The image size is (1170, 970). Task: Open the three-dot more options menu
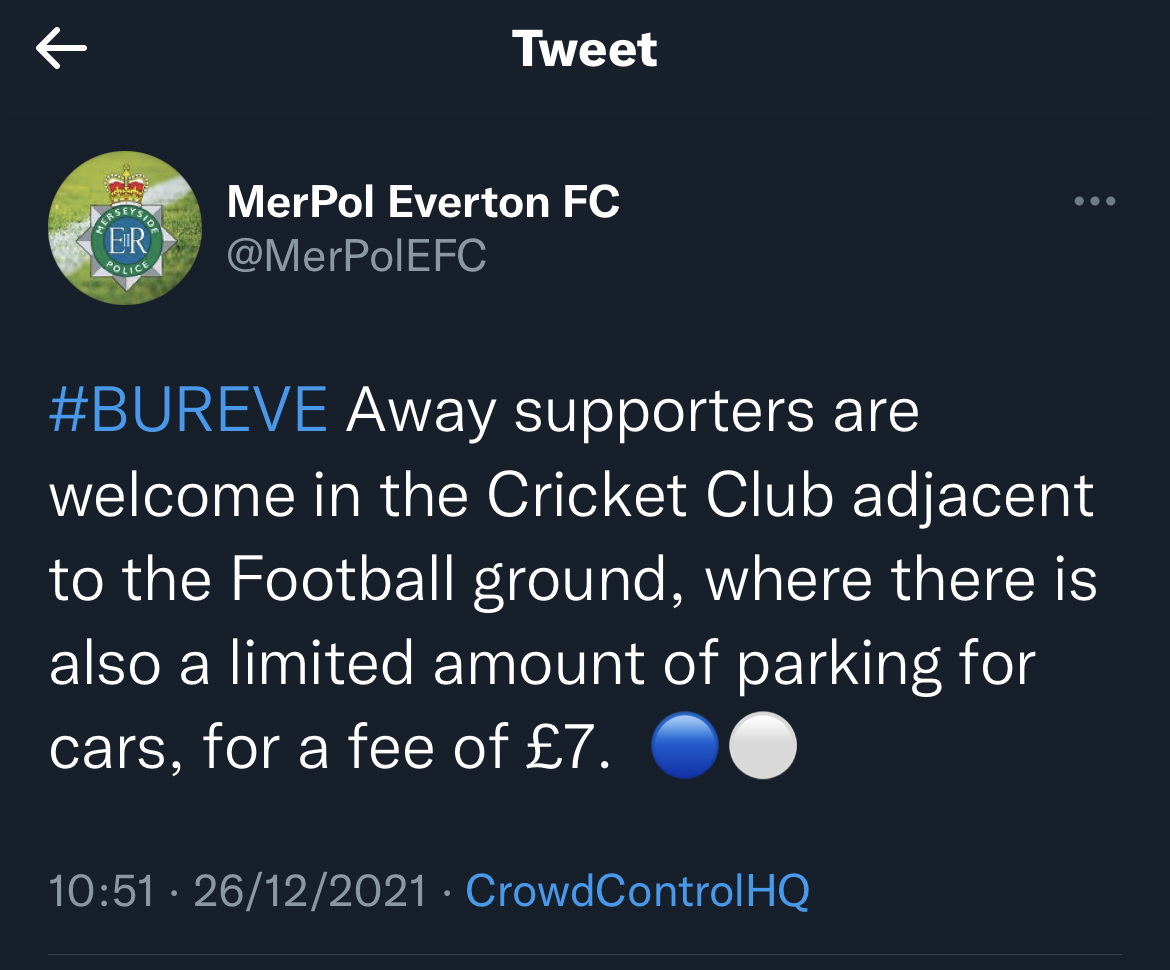(1094, 202)
